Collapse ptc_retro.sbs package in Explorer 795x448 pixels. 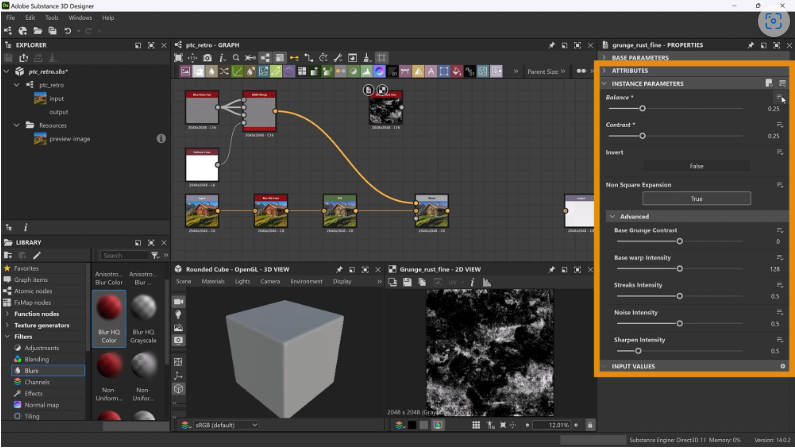[7, 71]
